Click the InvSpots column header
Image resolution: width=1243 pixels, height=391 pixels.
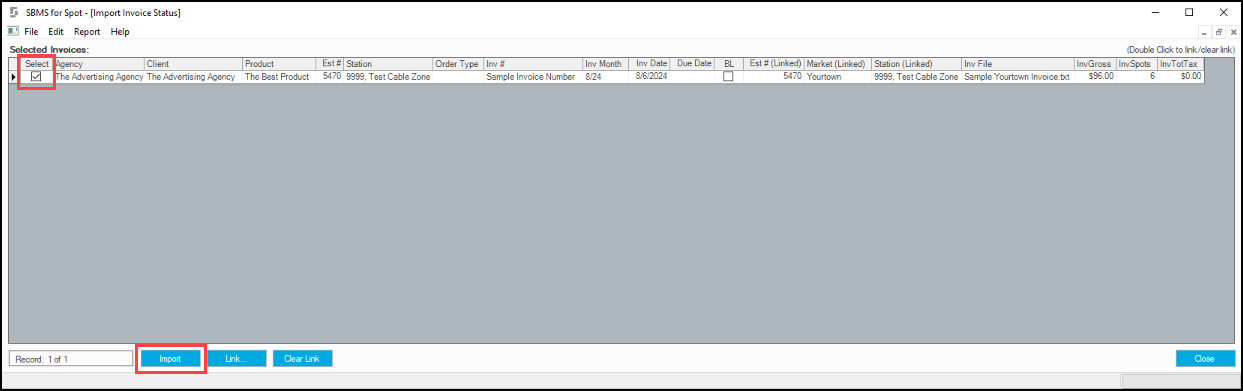[1137, 64]
